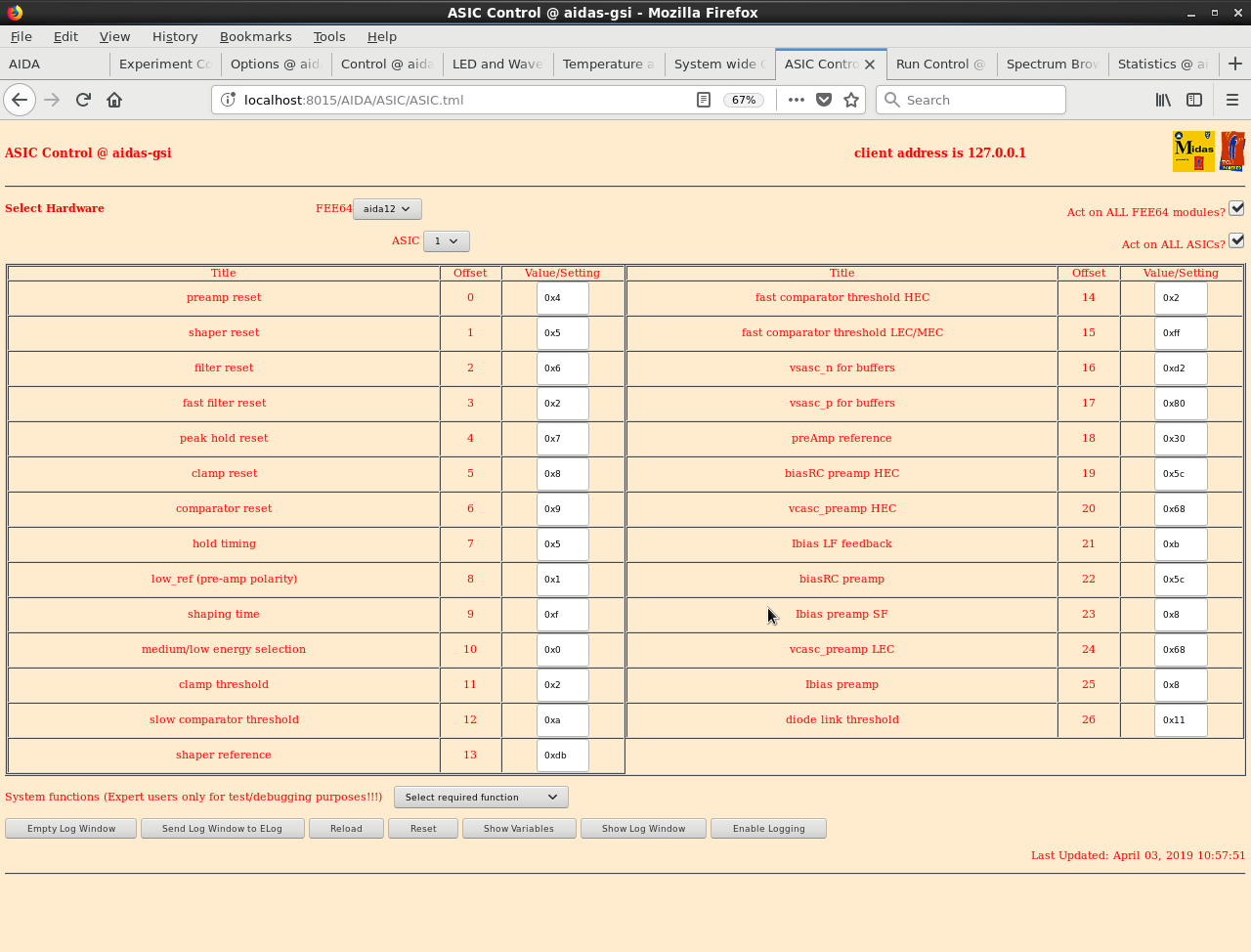Edit fast comparator threshold LEC/MEC value
Viewport: 1251px width, 952px height.
coord(1181,333)
